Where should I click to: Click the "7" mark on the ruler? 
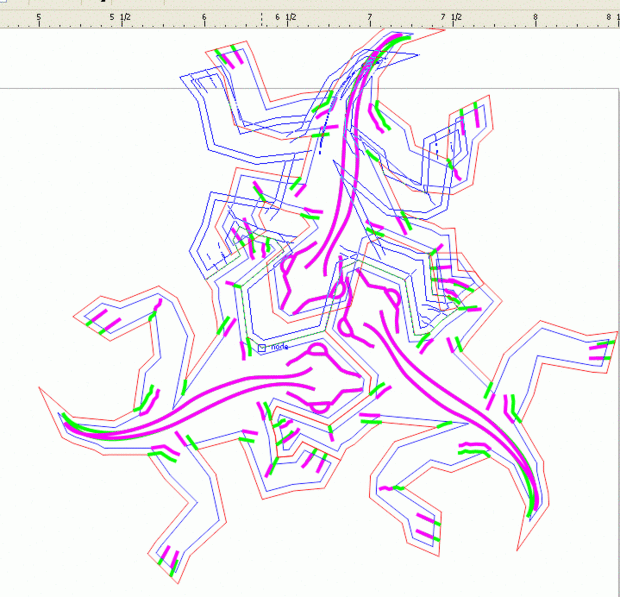(370, 17)
